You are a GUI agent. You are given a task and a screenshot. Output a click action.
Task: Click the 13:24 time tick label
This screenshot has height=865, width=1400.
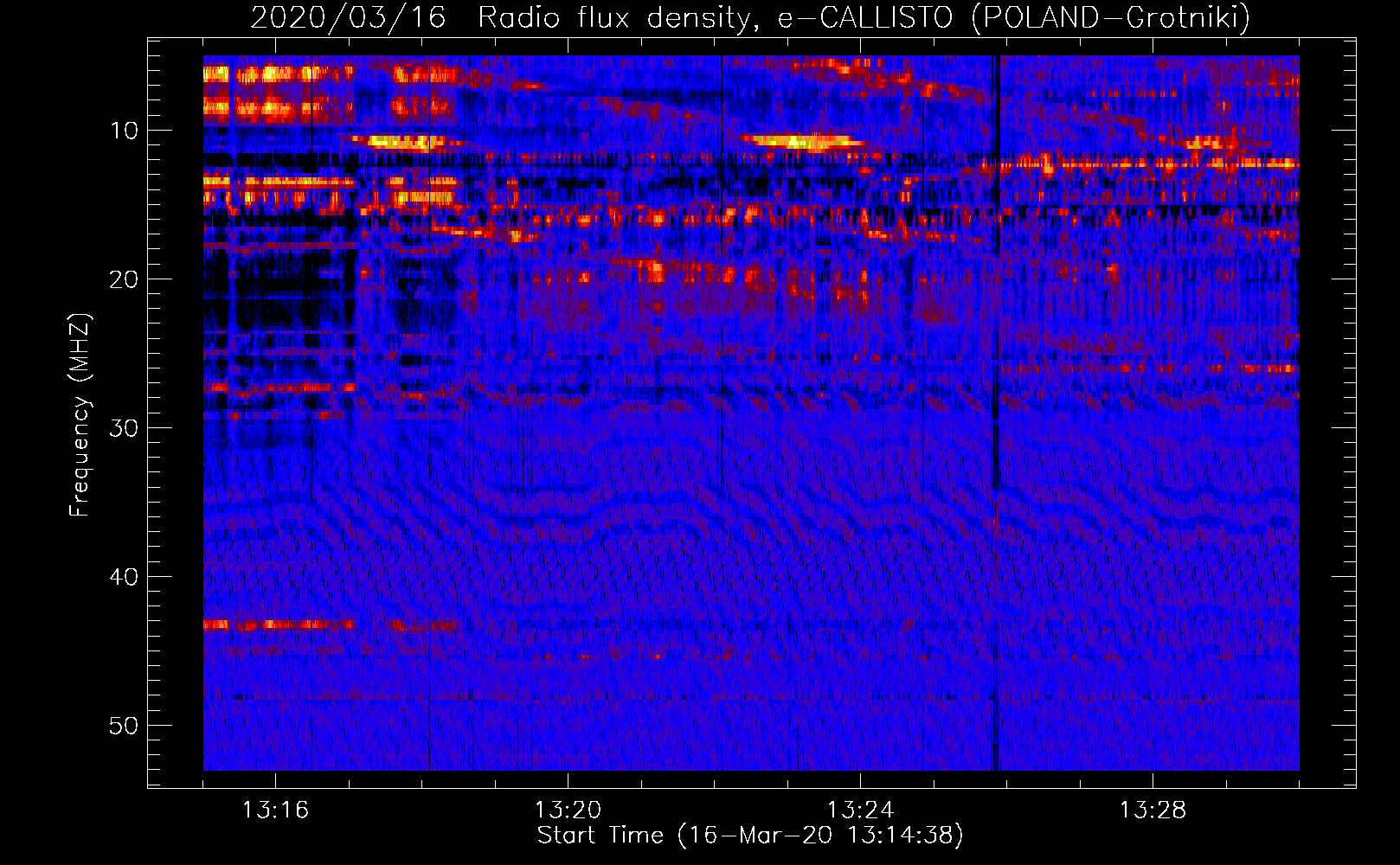coord(860,811)
